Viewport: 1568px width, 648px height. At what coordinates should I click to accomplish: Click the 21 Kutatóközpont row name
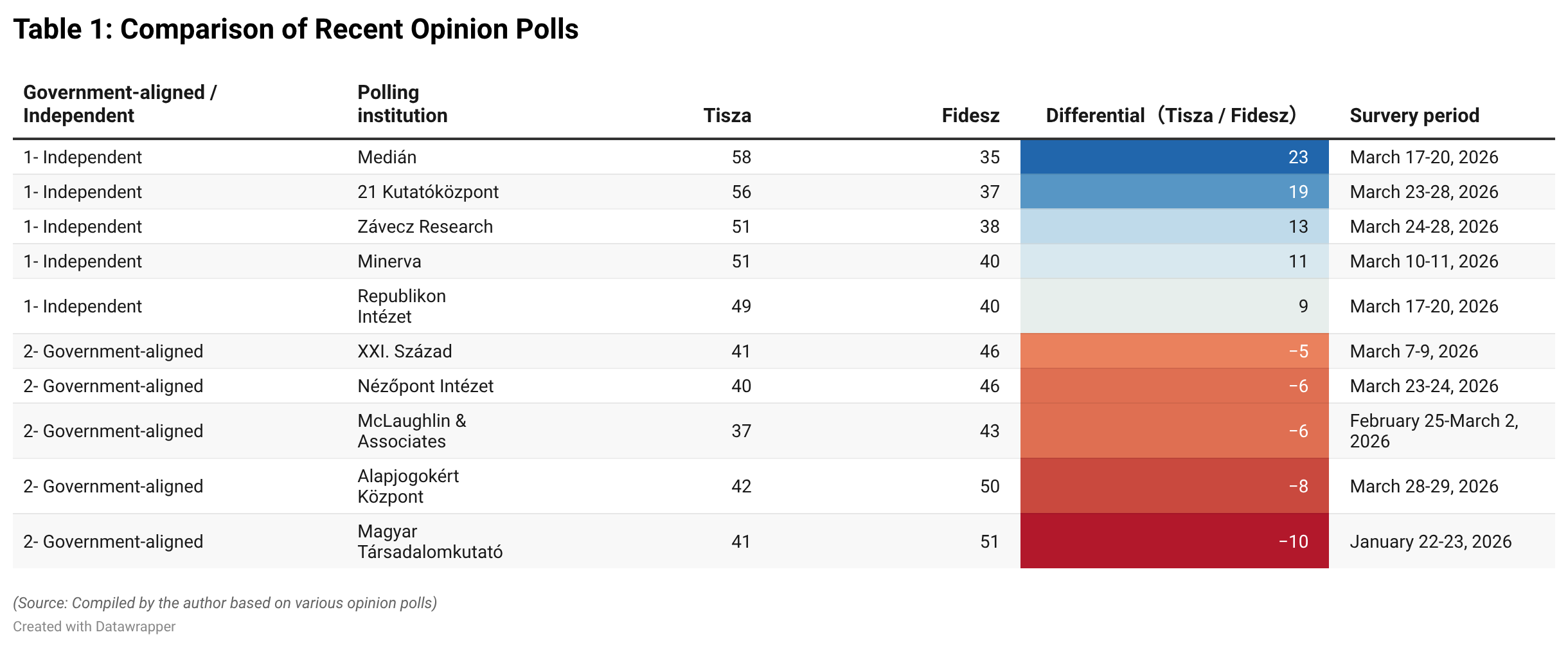pyautogui.click(x=428, y=192)
